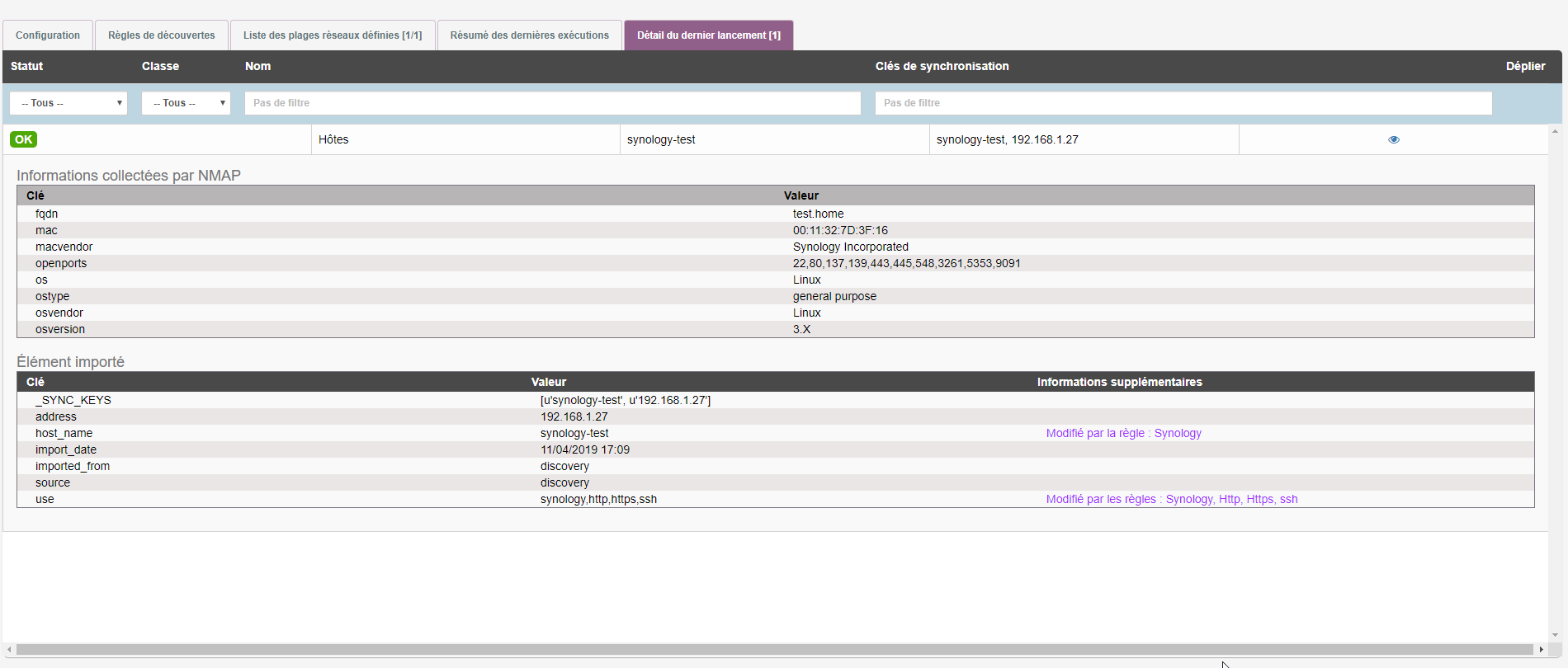The height and width of the screenshot is (668, 1568).
Task: Click the Hôtes class cell
Action: click(x=333, y=139)
